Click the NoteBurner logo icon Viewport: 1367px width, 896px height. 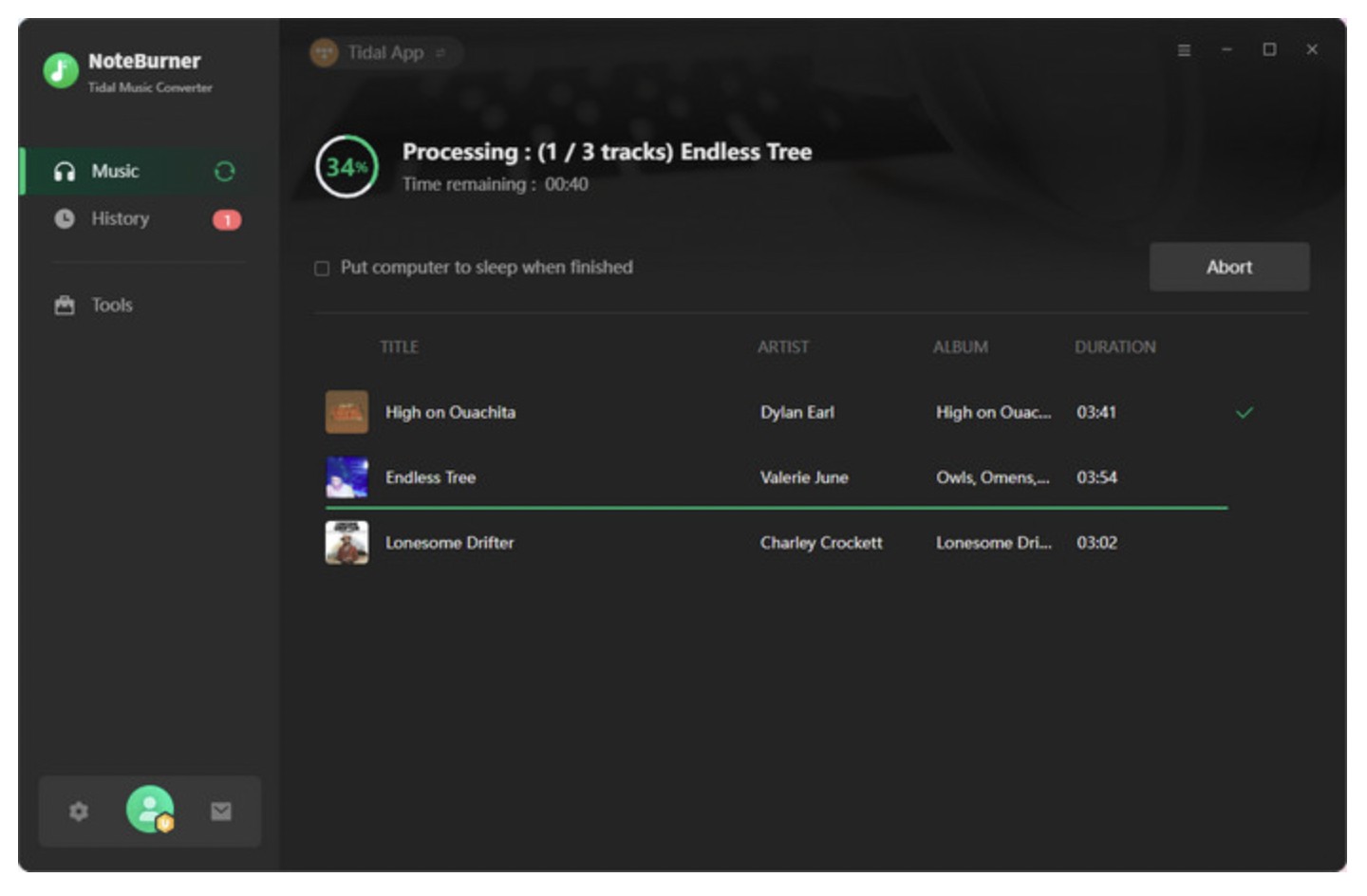point(60,70)
